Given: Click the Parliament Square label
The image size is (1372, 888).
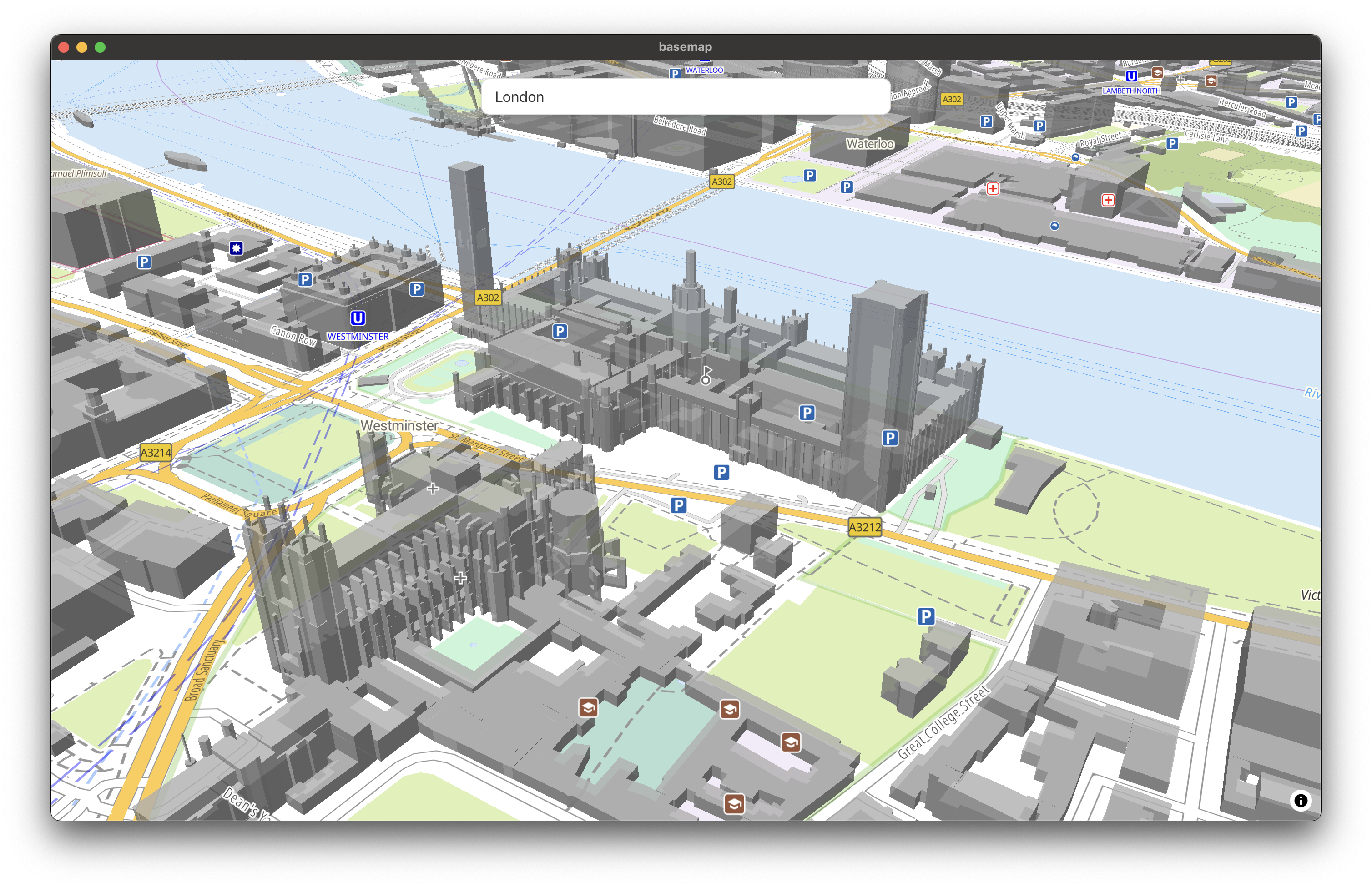Looking at the screenshot, I should tap(239, 507).
